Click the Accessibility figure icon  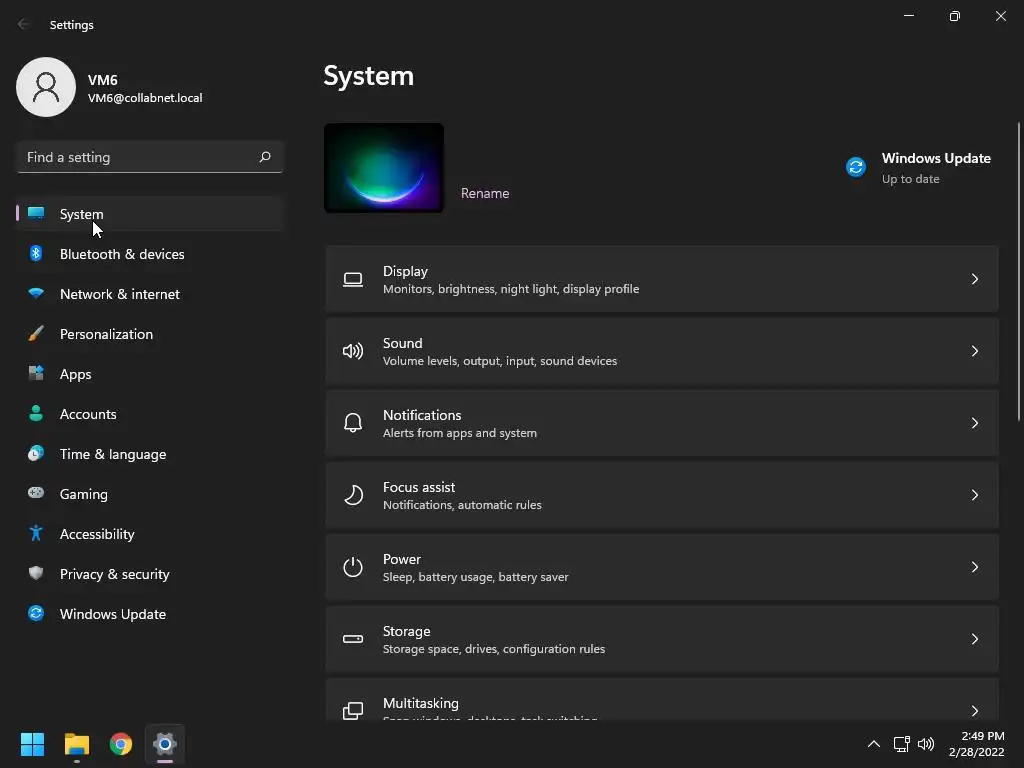(x=36, y=534)
